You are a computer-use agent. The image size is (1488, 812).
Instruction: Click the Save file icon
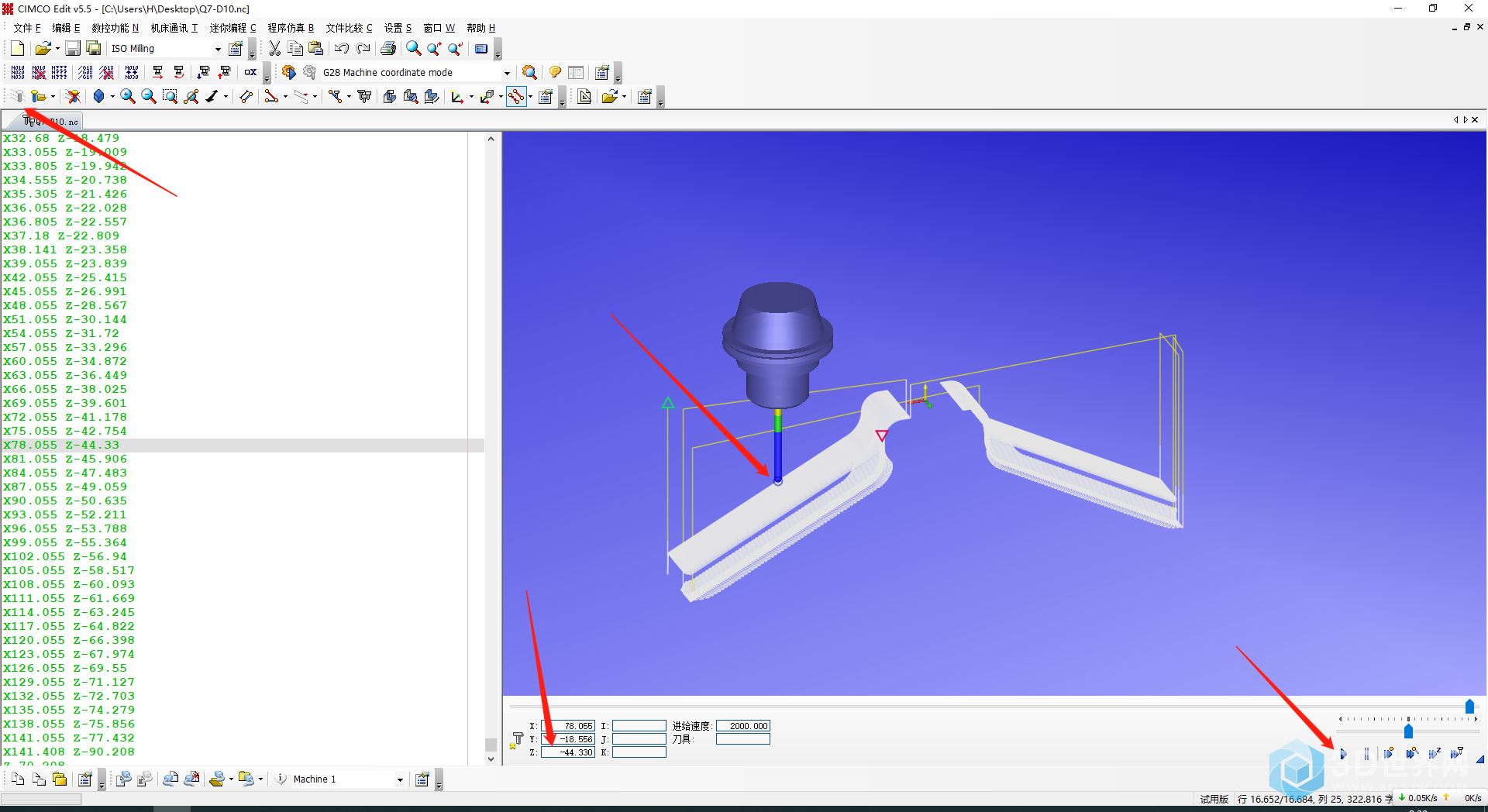click(73, 49)
